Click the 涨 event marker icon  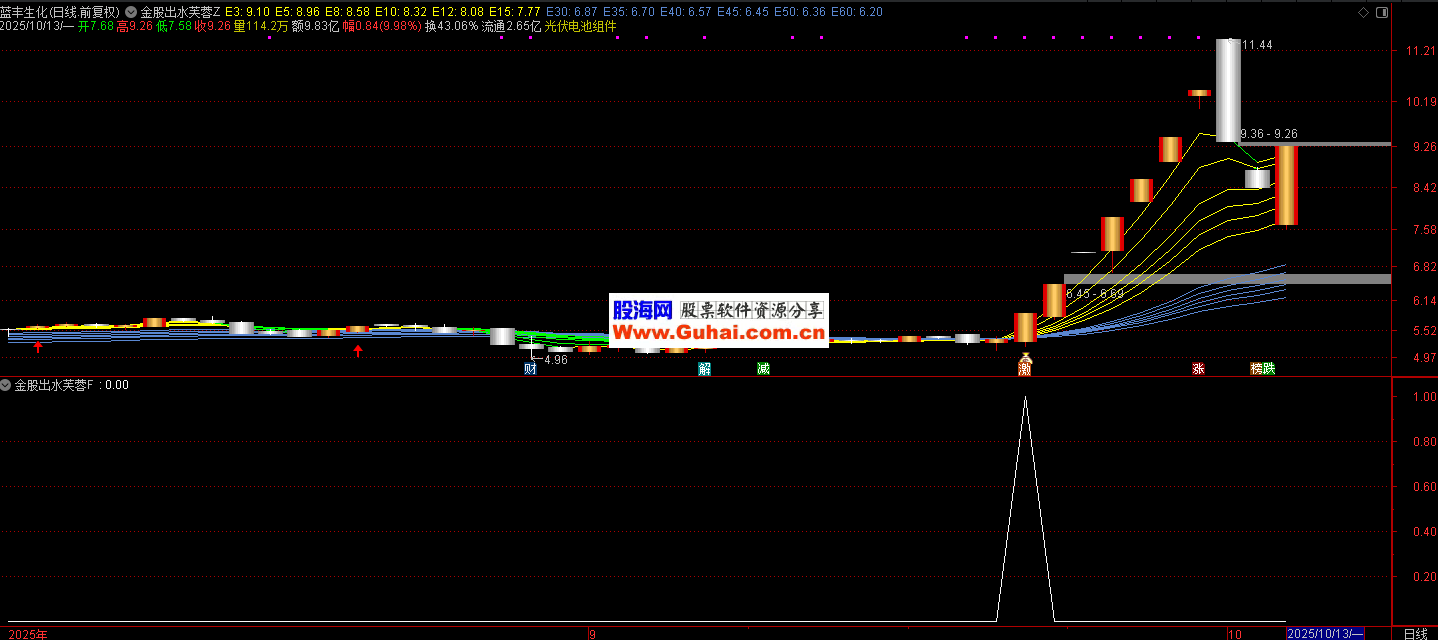click(x=1198, y=368)
